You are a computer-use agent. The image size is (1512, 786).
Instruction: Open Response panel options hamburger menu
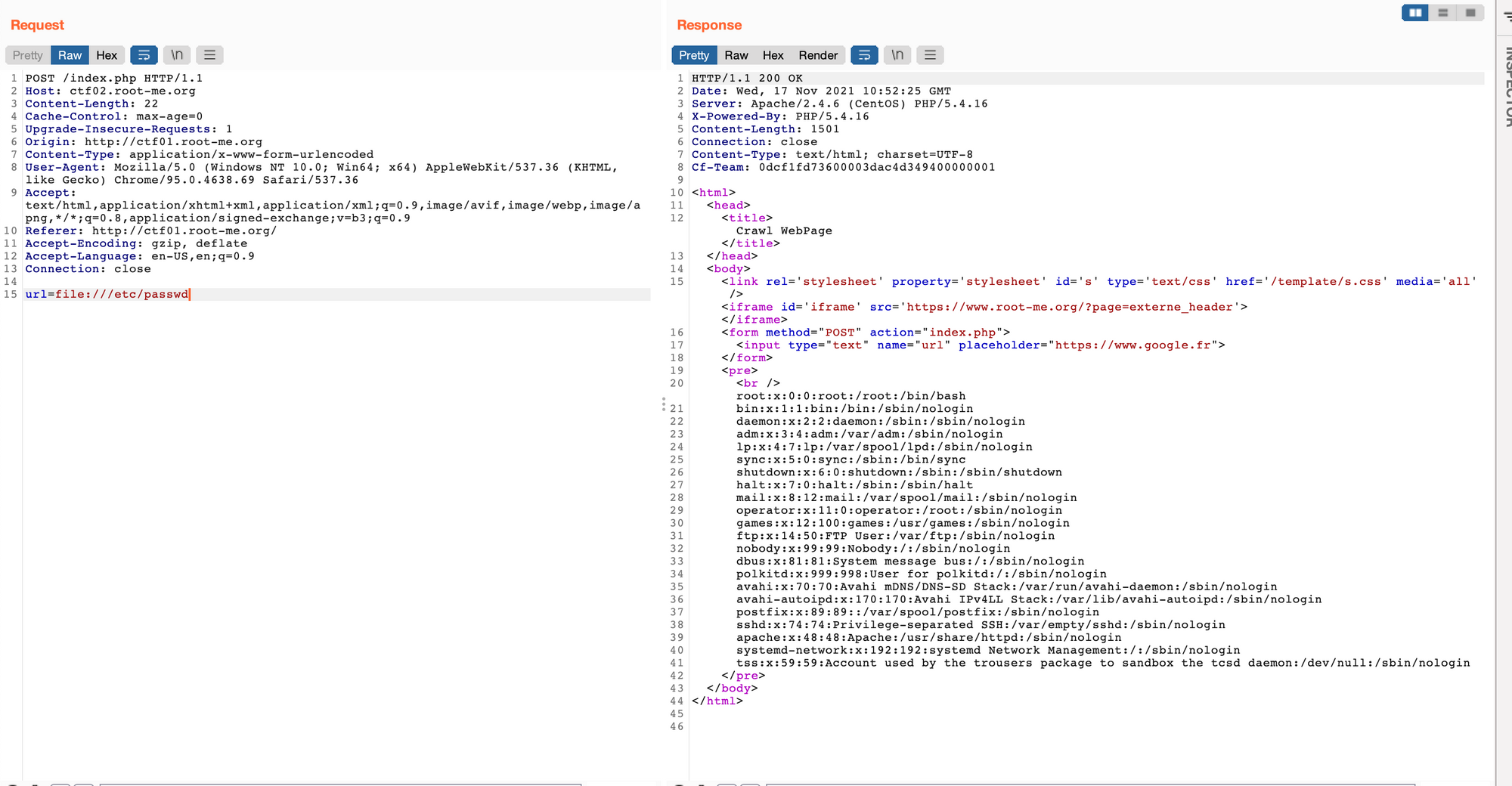click(x=931, y=55)
